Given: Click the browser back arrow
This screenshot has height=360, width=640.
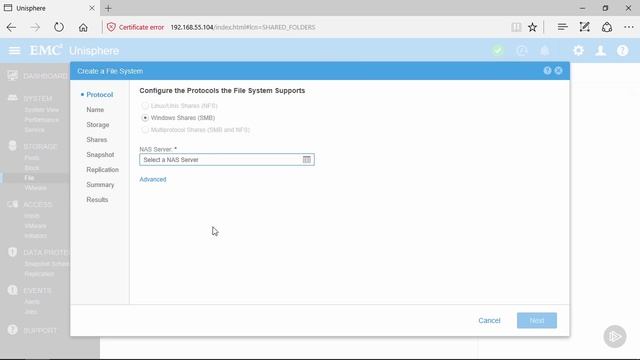Looking at the screenshot, I should coord(11,27).
